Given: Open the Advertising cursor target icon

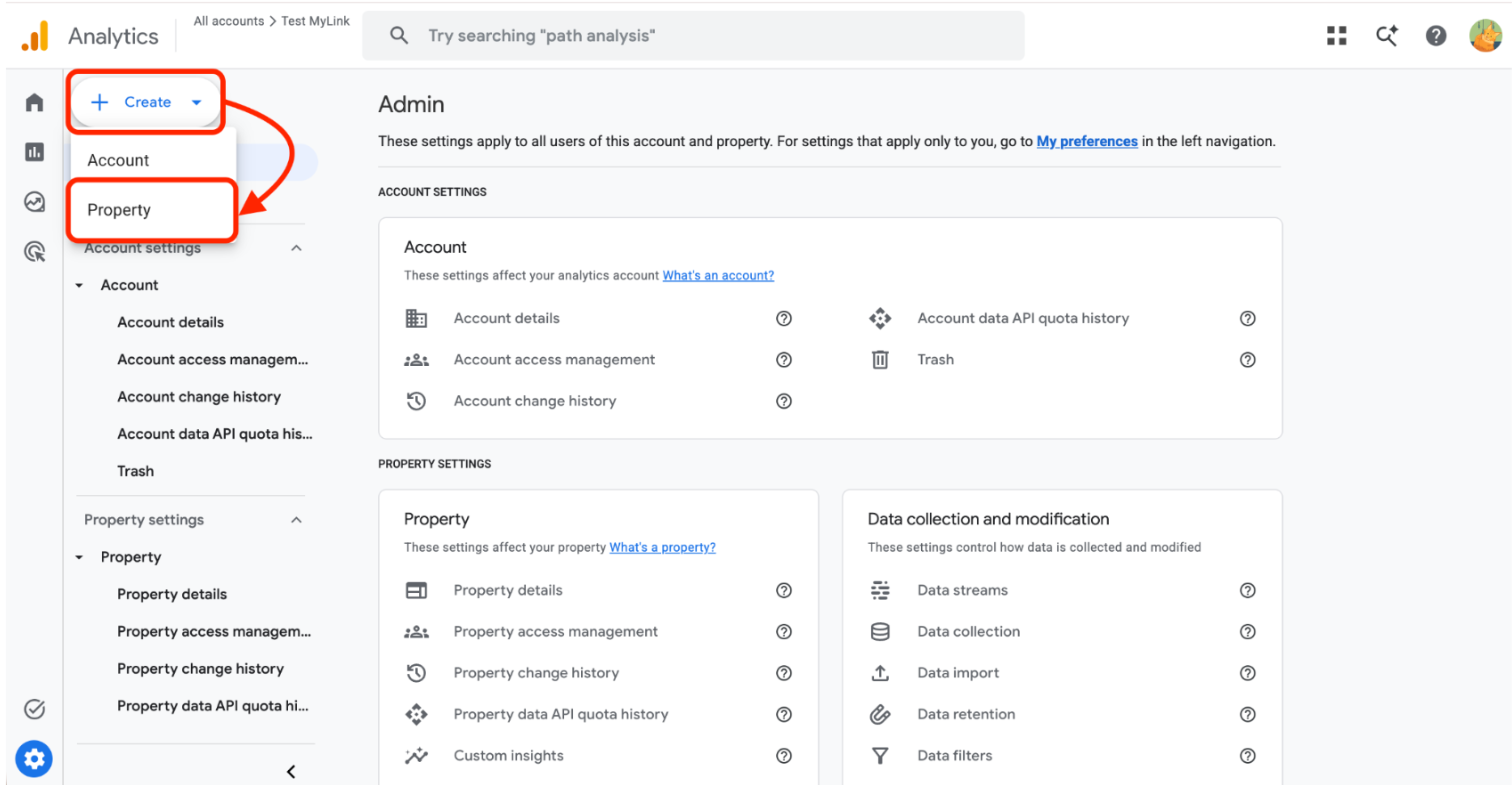Looking at the screenshot, I should coord(35,252).
